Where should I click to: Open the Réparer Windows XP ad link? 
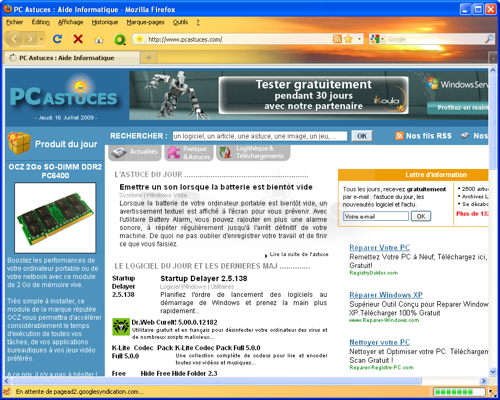[x=386, y=295]
